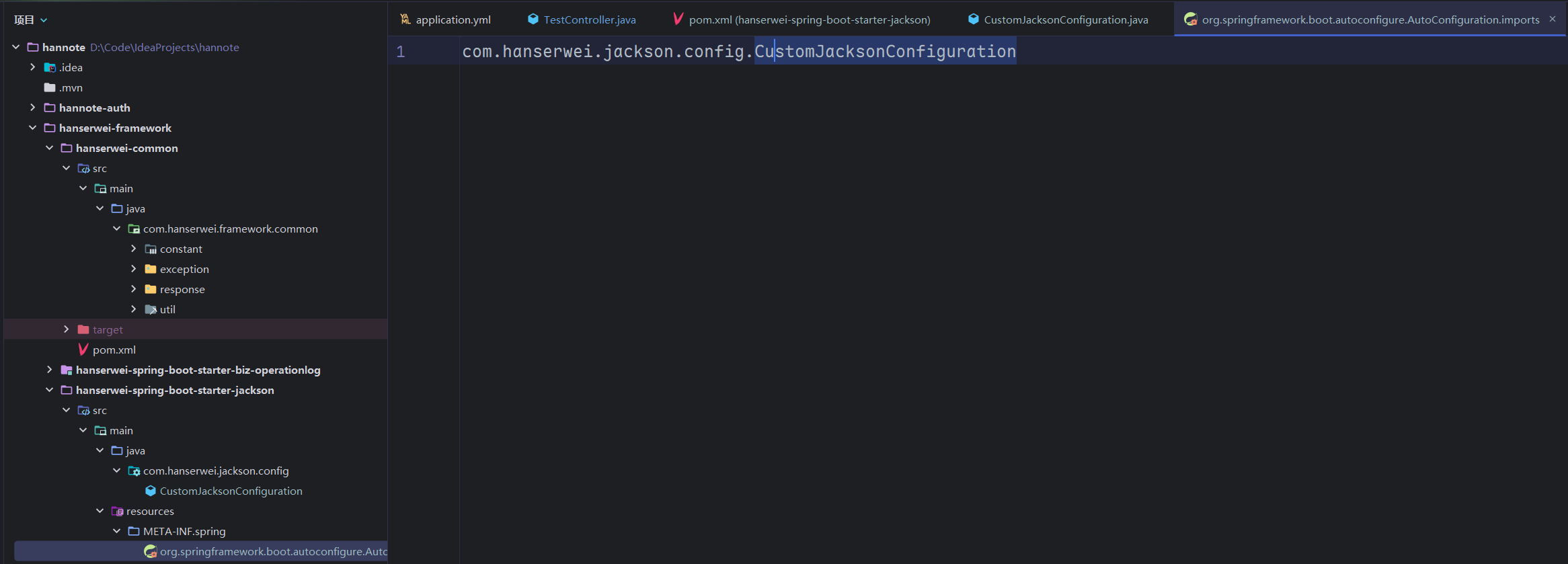Close the AutoConfiguration.imports editor tab
This screenshot has width=1568, height=564.
(1553, 19)
